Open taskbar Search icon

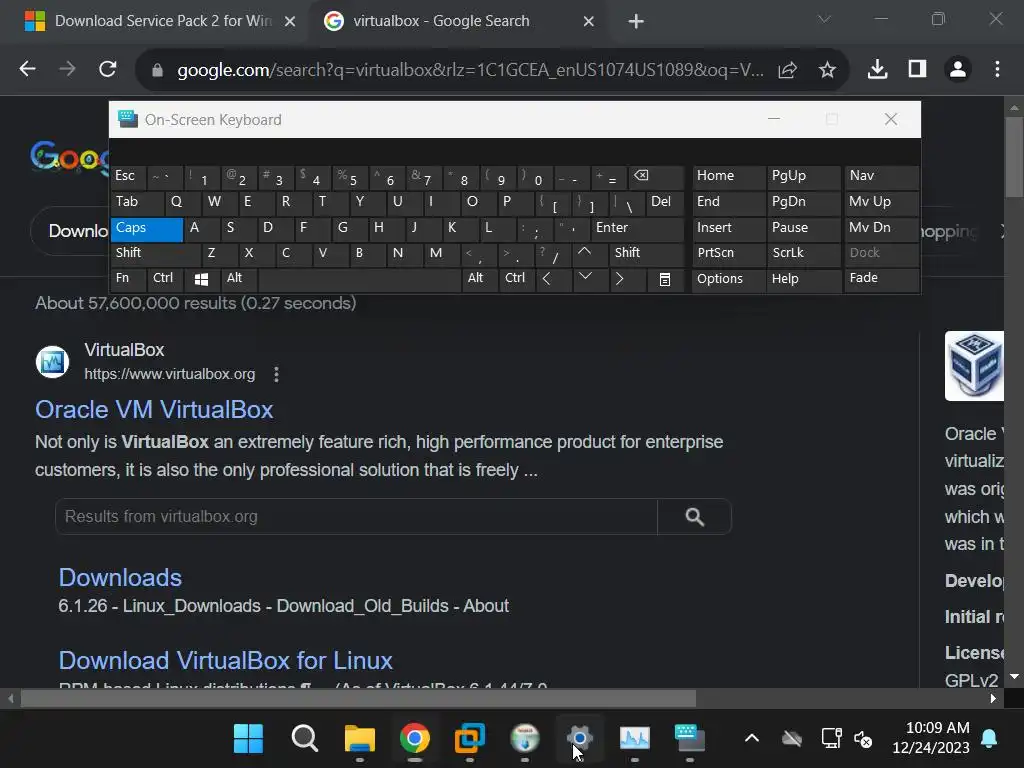pyautogui.click(x=304, y=739)
